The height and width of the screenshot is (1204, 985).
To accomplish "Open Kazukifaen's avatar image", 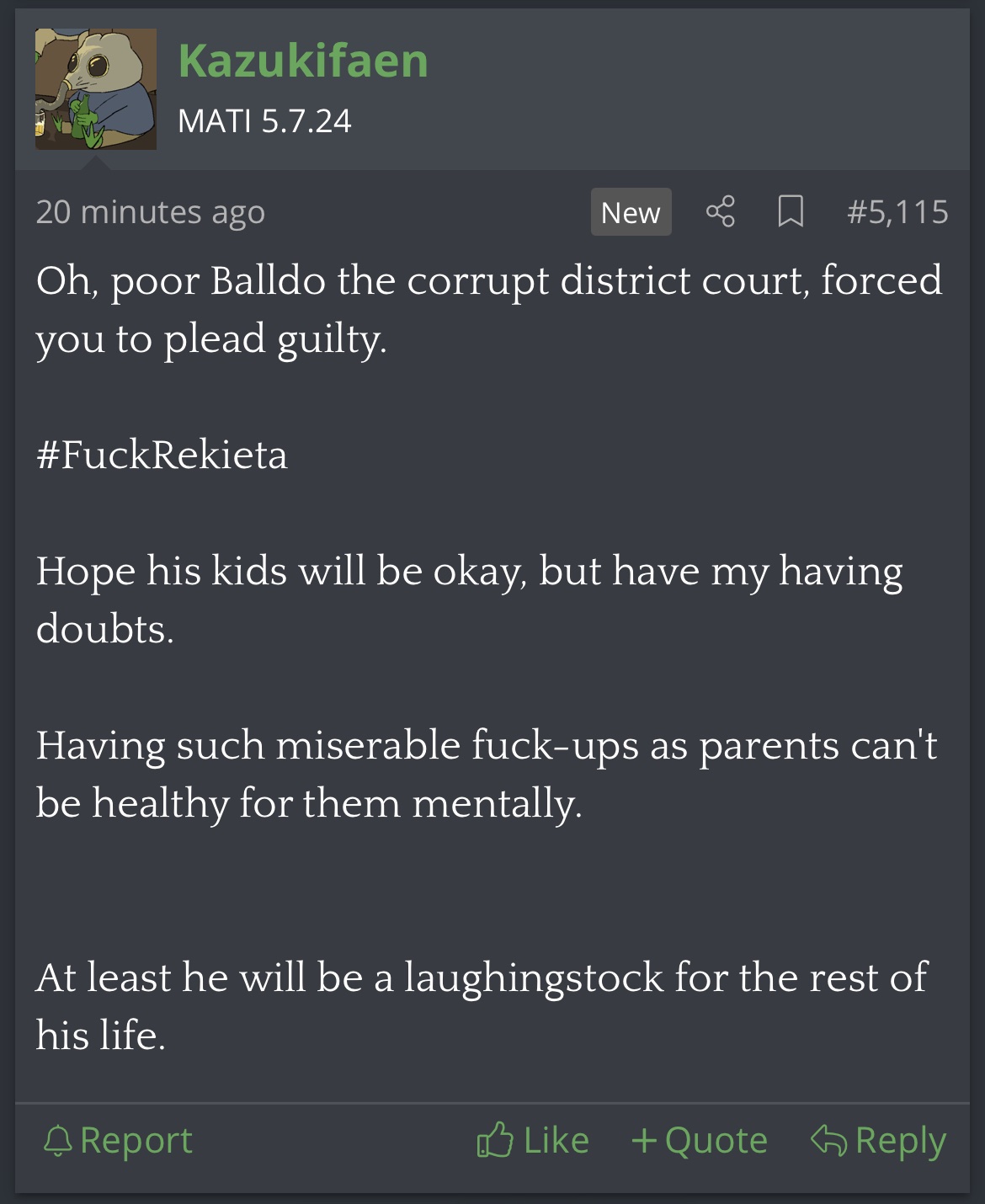I will [x=96, y=89].
